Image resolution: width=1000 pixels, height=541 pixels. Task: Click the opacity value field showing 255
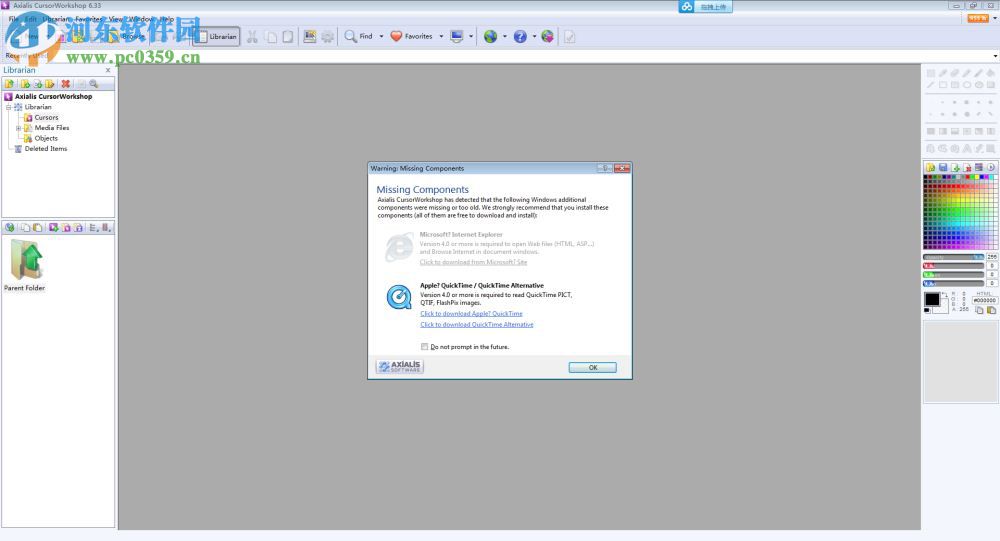click(992, 257)
